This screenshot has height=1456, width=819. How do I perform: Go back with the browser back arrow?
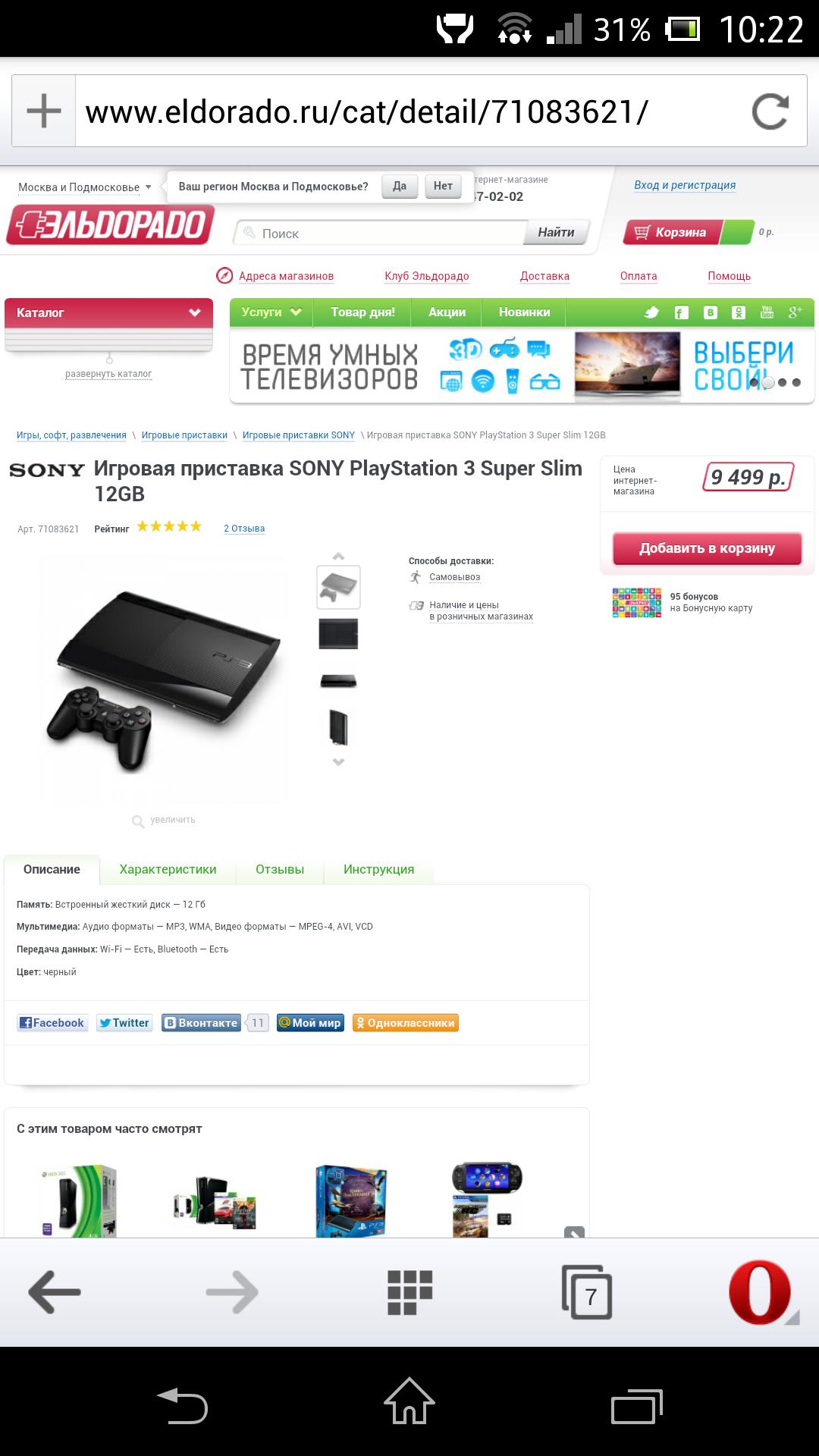coord(55,1292)
